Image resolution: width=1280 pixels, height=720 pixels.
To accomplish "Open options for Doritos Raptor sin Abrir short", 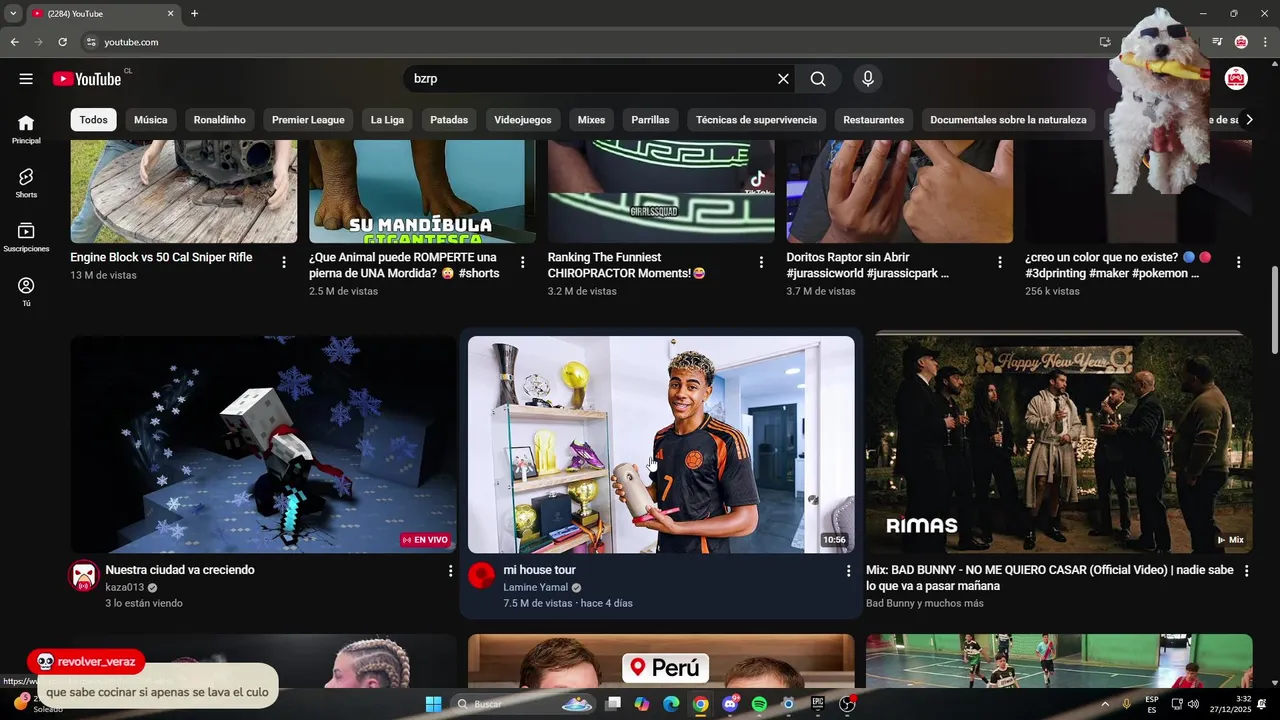I will coord(1000,262).
